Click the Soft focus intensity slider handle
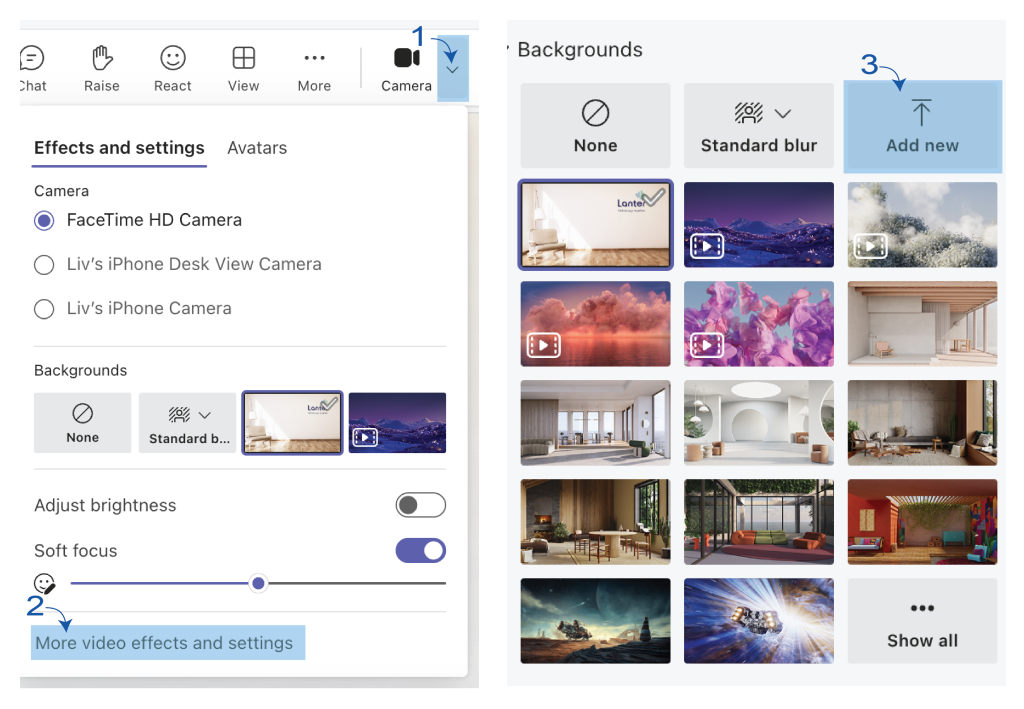Viewport: 1024px width, 709px height. coord(259,583)
